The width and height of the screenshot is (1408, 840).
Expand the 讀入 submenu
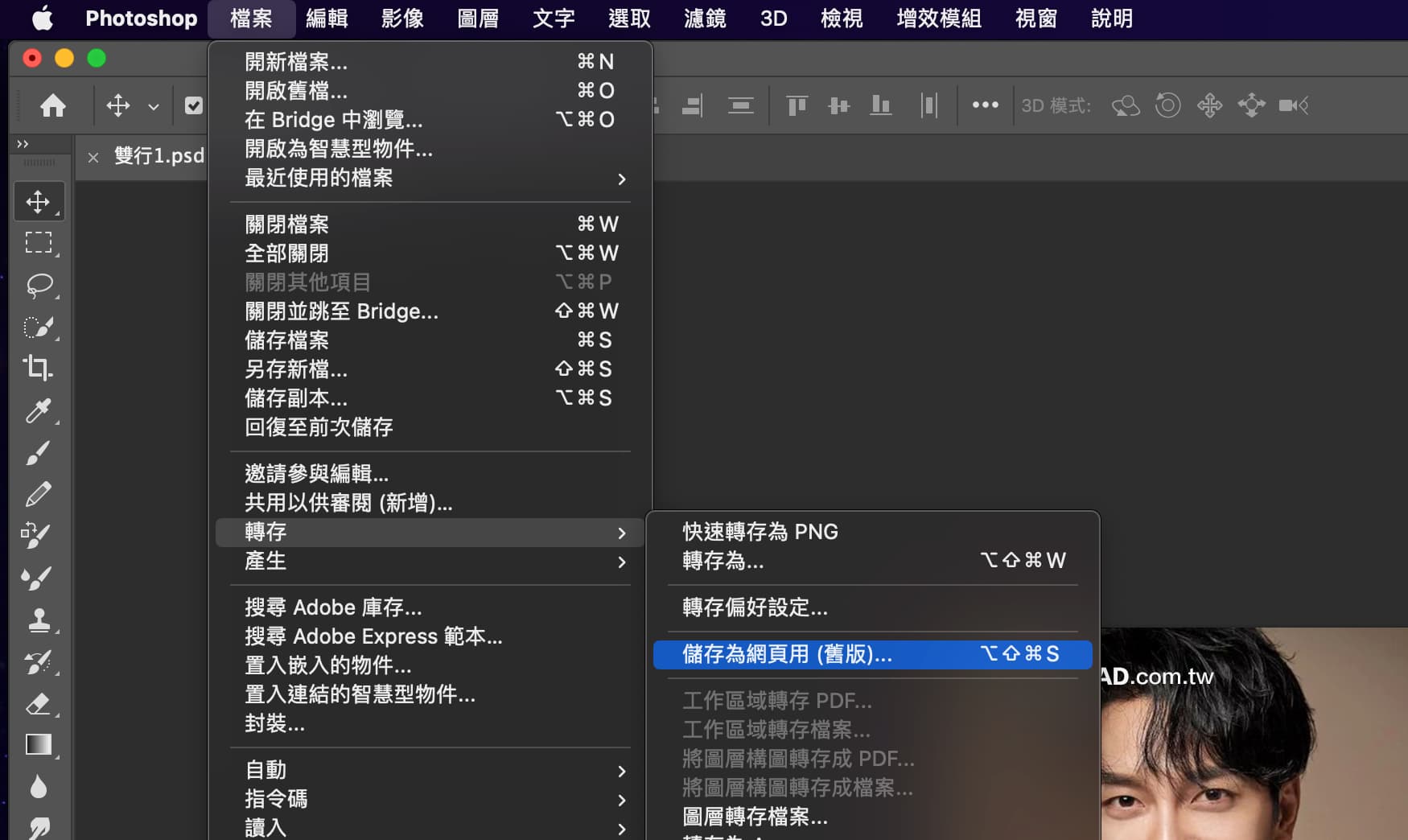coord(430,827)
